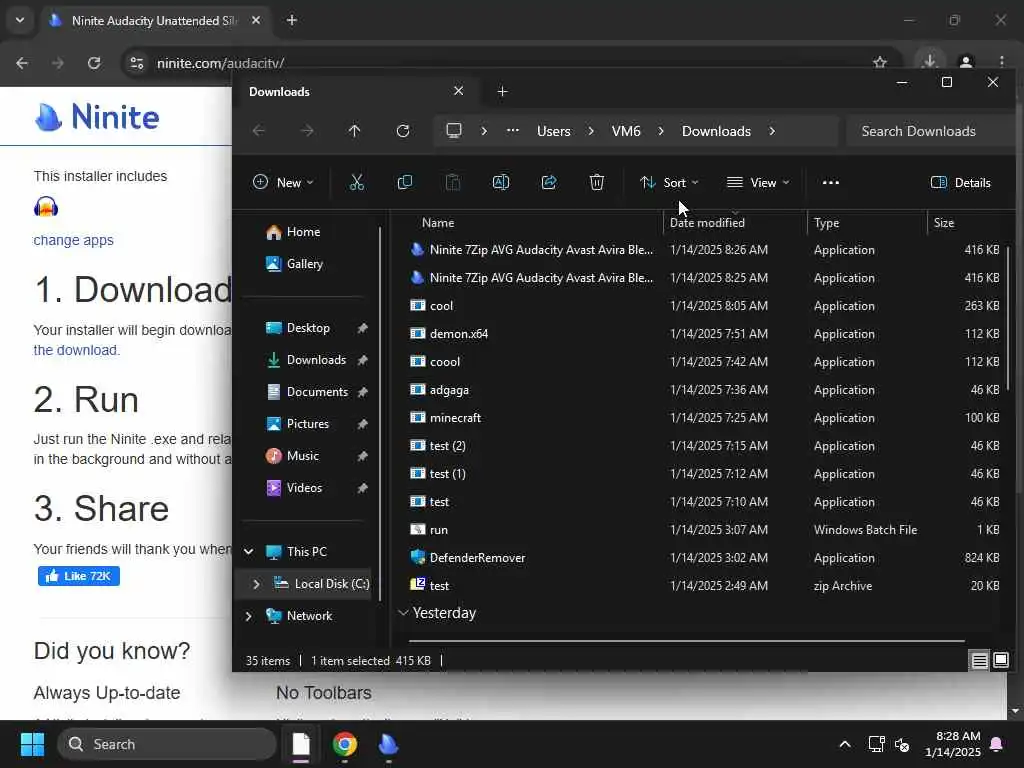The width and height of the screenshot is (1024, 768).
Task: Click the taskbar Search box
Action: coord(167,744)
